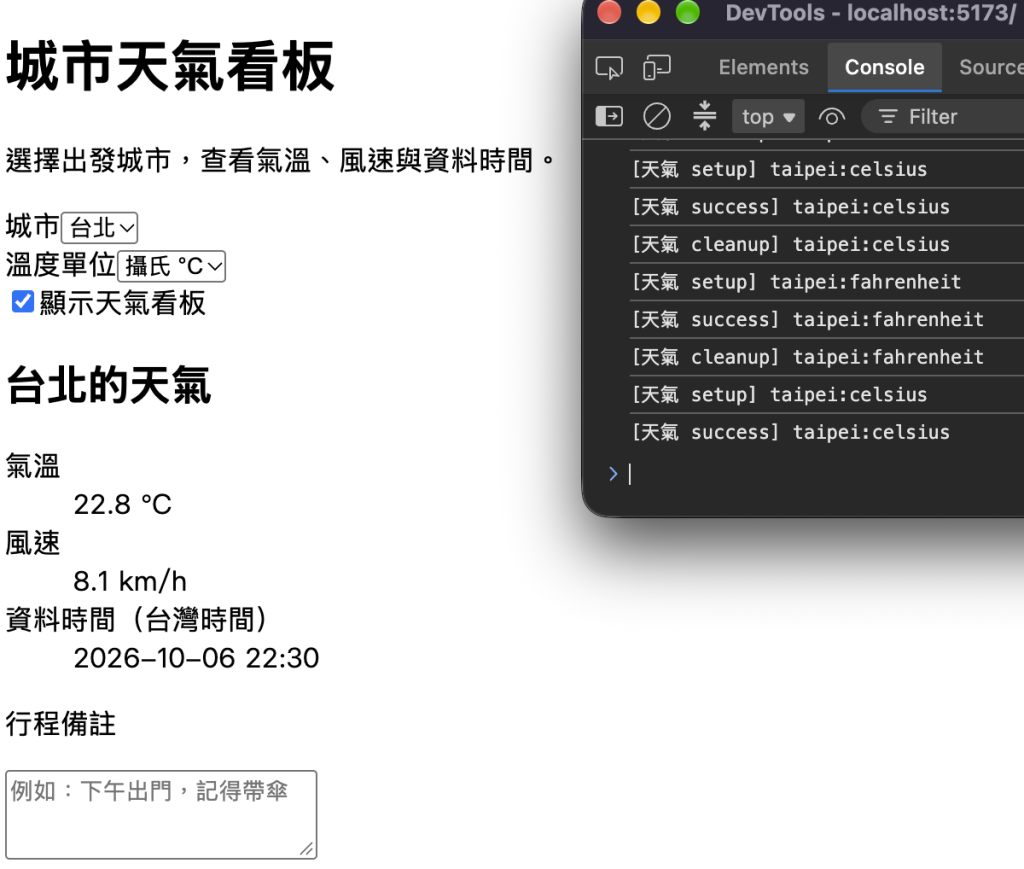This screenshot has height=869, width=1024.
Task: Click the 台北的天氣 heading
Action: [x=108, y=385]
